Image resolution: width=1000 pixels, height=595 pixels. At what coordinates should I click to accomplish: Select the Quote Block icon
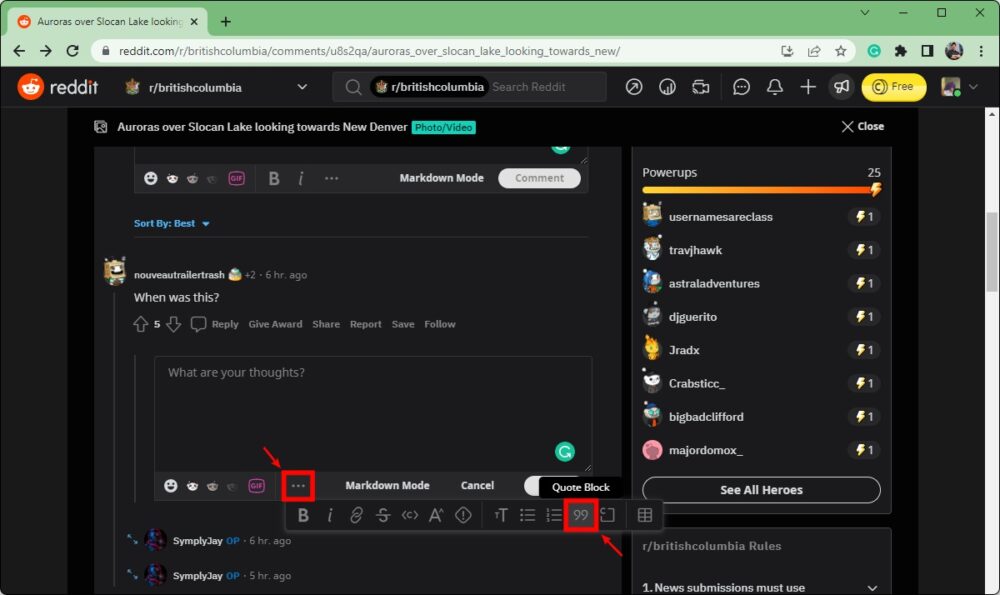[580, 515]
